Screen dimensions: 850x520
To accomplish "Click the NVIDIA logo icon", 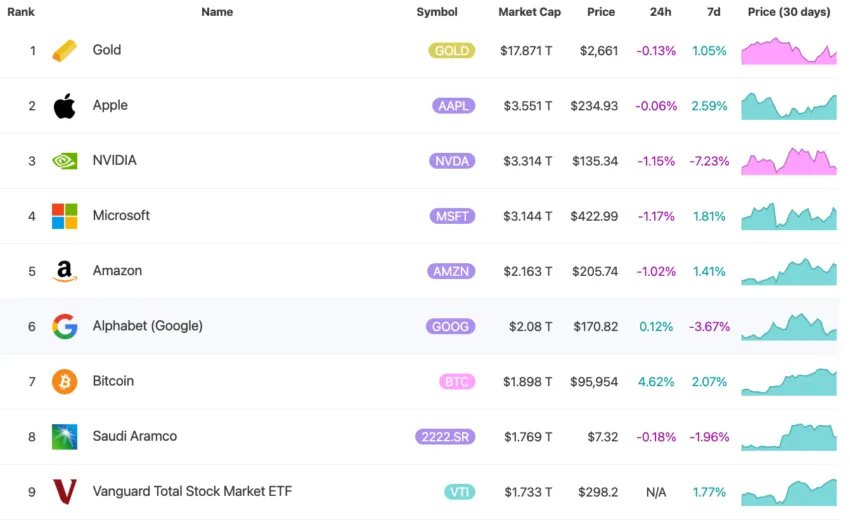I will pyautogui.click(x=64, y=161).
